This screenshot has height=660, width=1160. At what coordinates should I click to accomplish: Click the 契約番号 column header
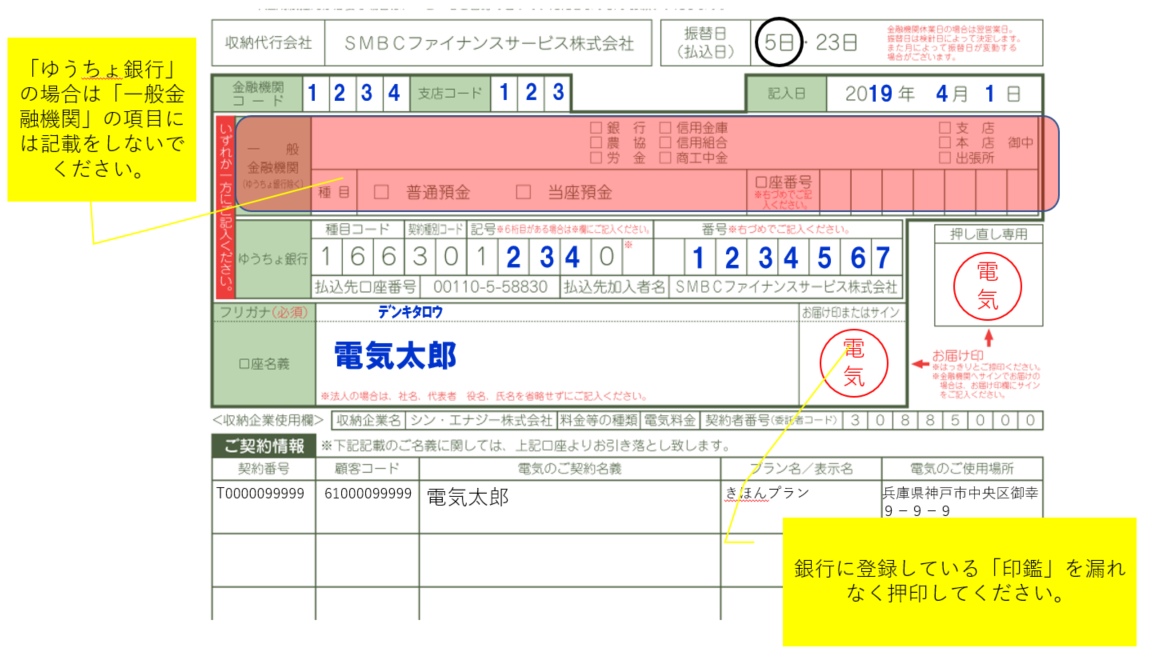pos(263,469)
